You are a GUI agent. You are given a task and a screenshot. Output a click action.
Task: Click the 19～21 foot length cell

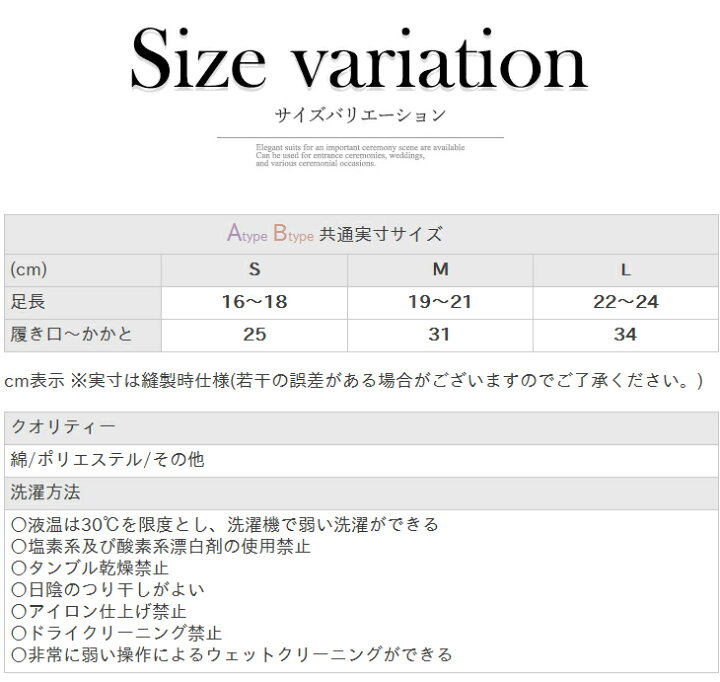[440, 302]
